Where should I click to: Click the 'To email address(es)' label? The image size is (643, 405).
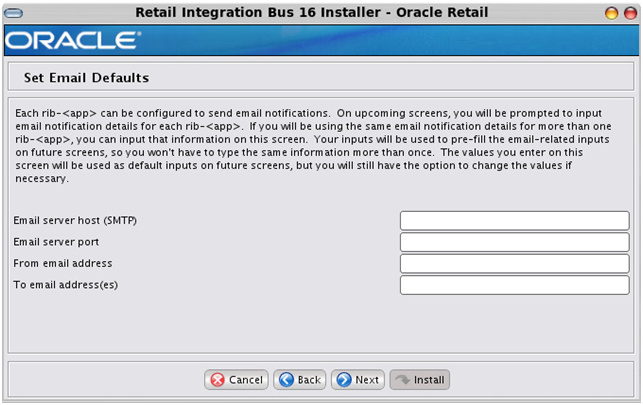(66, 285)
